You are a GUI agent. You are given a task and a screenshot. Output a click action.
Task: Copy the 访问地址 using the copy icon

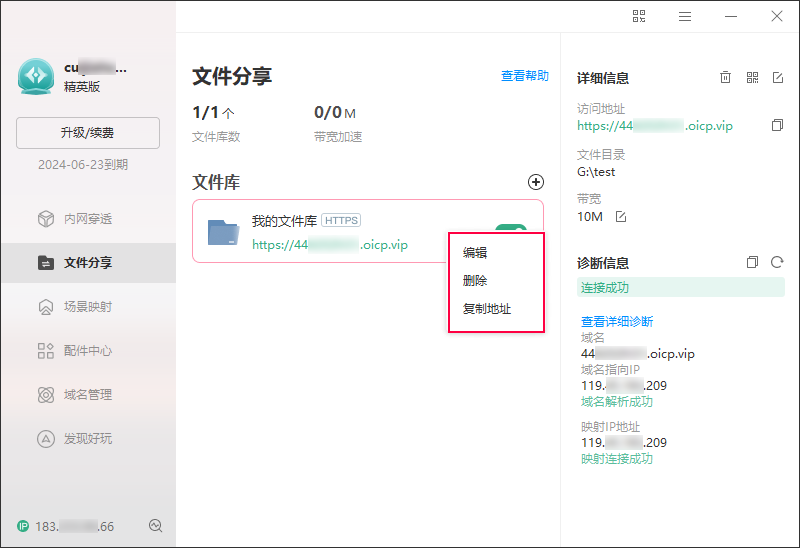[777, 126]
